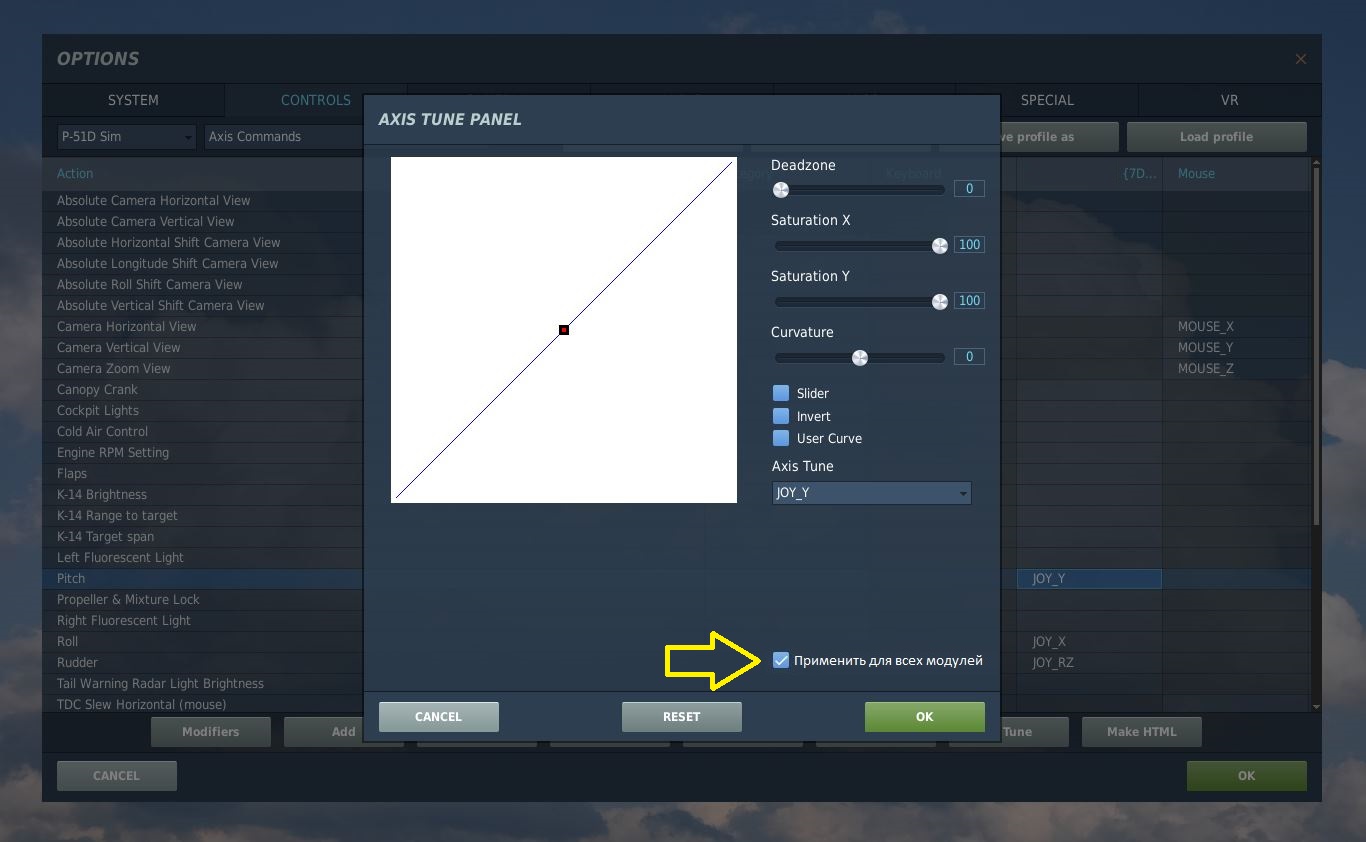Viewport: 1366px width, 842px height.
Task: Switch to the CONTROLS tab
Action: point(315,100)
